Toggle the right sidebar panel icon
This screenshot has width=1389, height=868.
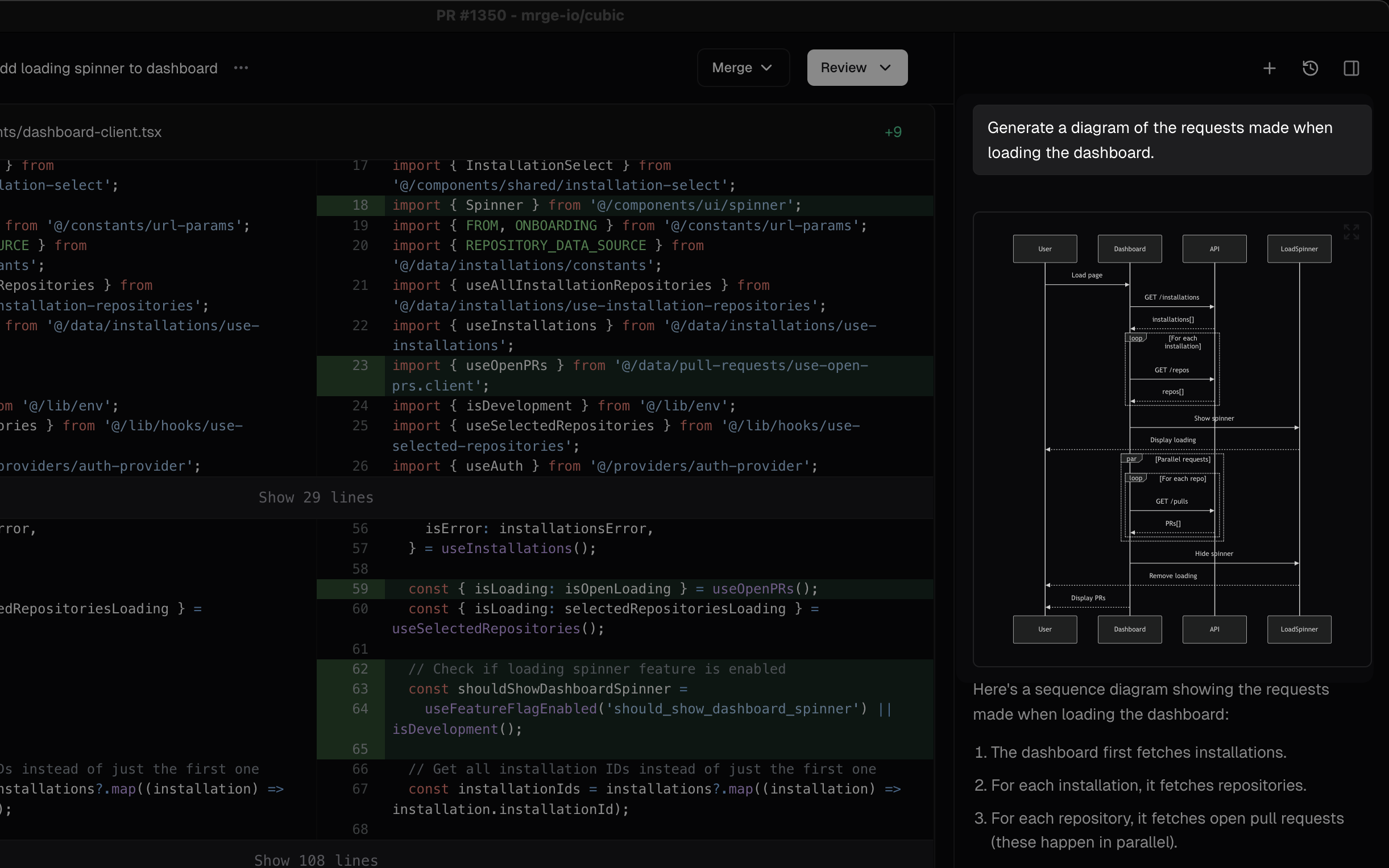pos(1351,68)
